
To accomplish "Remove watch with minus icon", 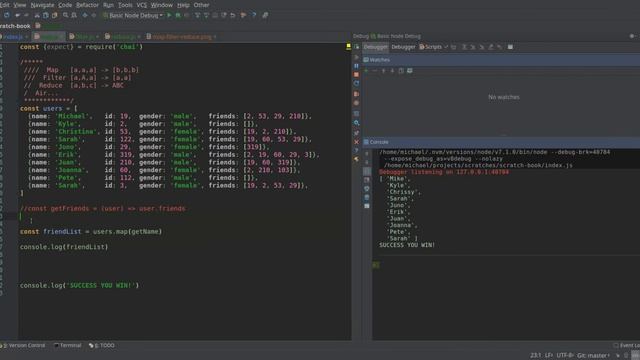I will tap(375, 71).
